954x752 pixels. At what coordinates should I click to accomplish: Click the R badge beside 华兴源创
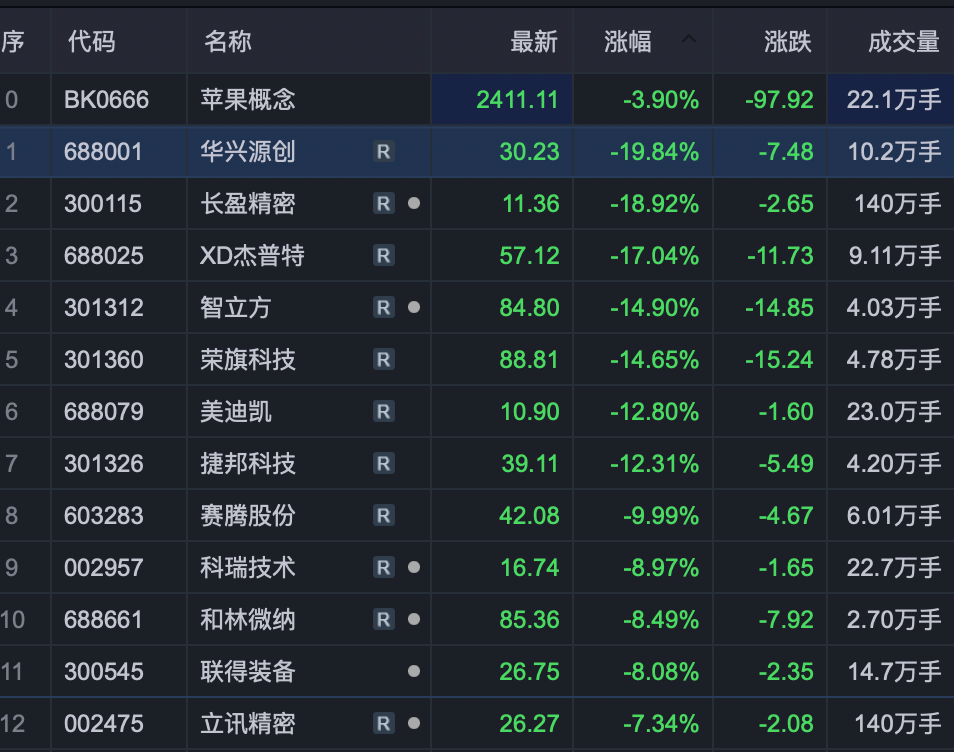click(383, 151)
